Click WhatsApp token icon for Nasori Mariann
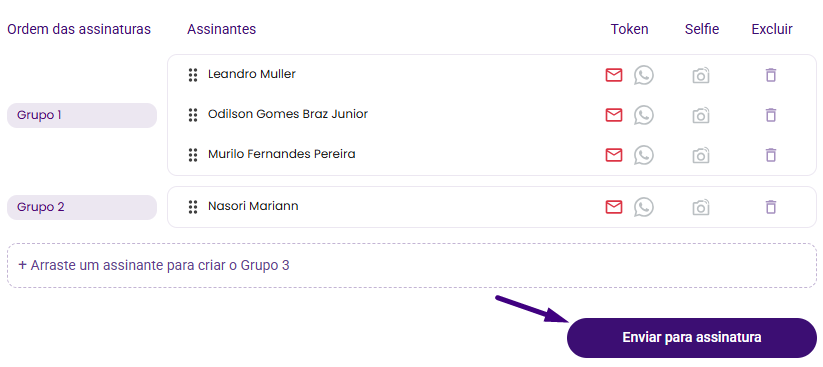Viewport: 823px width, 367px height. [643, 207]
